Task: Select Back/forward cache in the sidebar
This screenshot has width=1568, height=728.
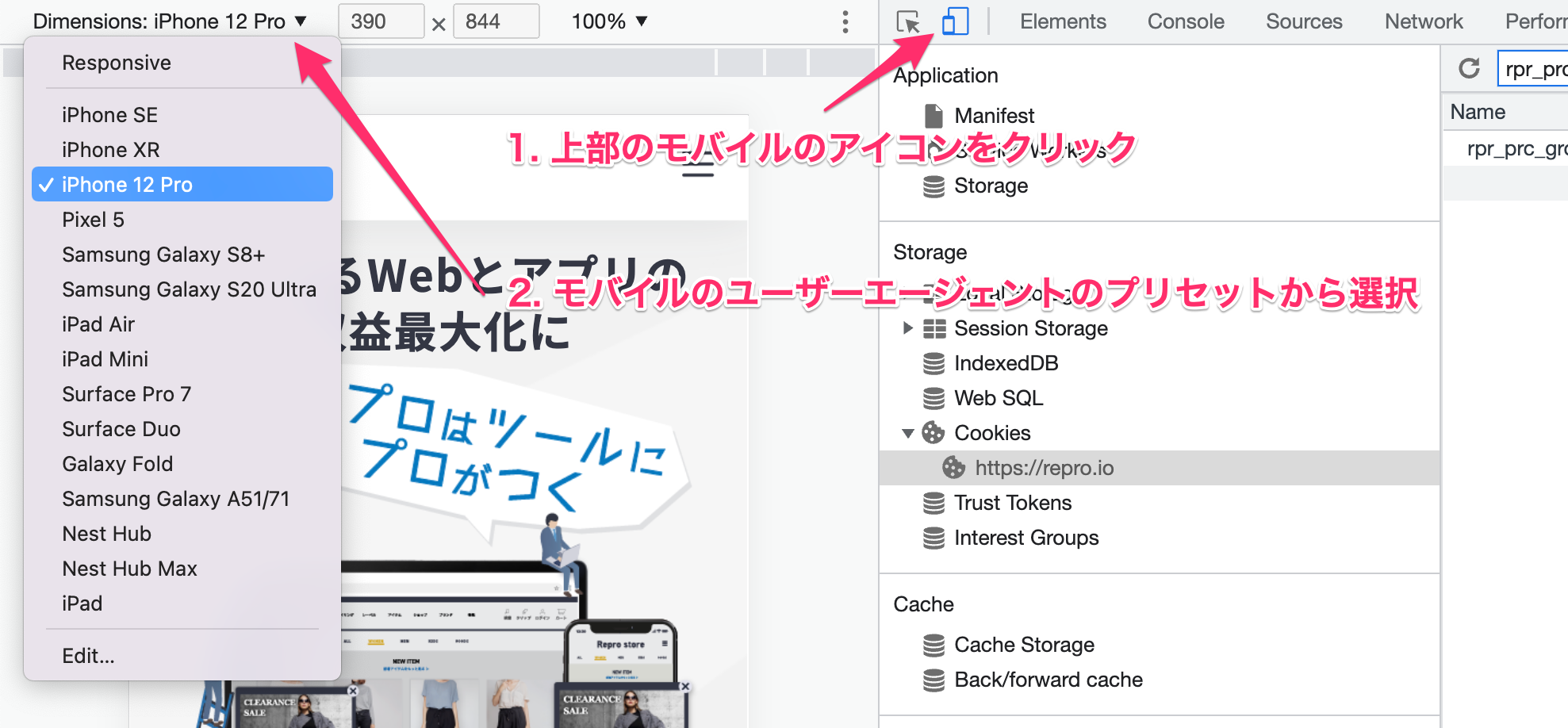Action: click(1048, 680)
